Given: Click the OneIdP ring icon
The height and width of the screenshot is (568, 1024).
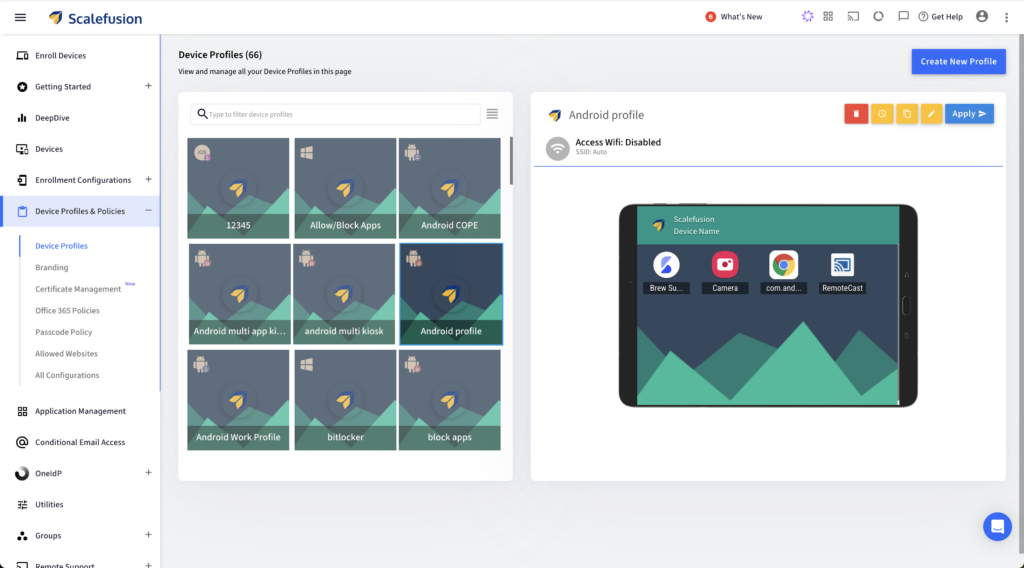Looking at the screenshot, I should click(22, 473).
